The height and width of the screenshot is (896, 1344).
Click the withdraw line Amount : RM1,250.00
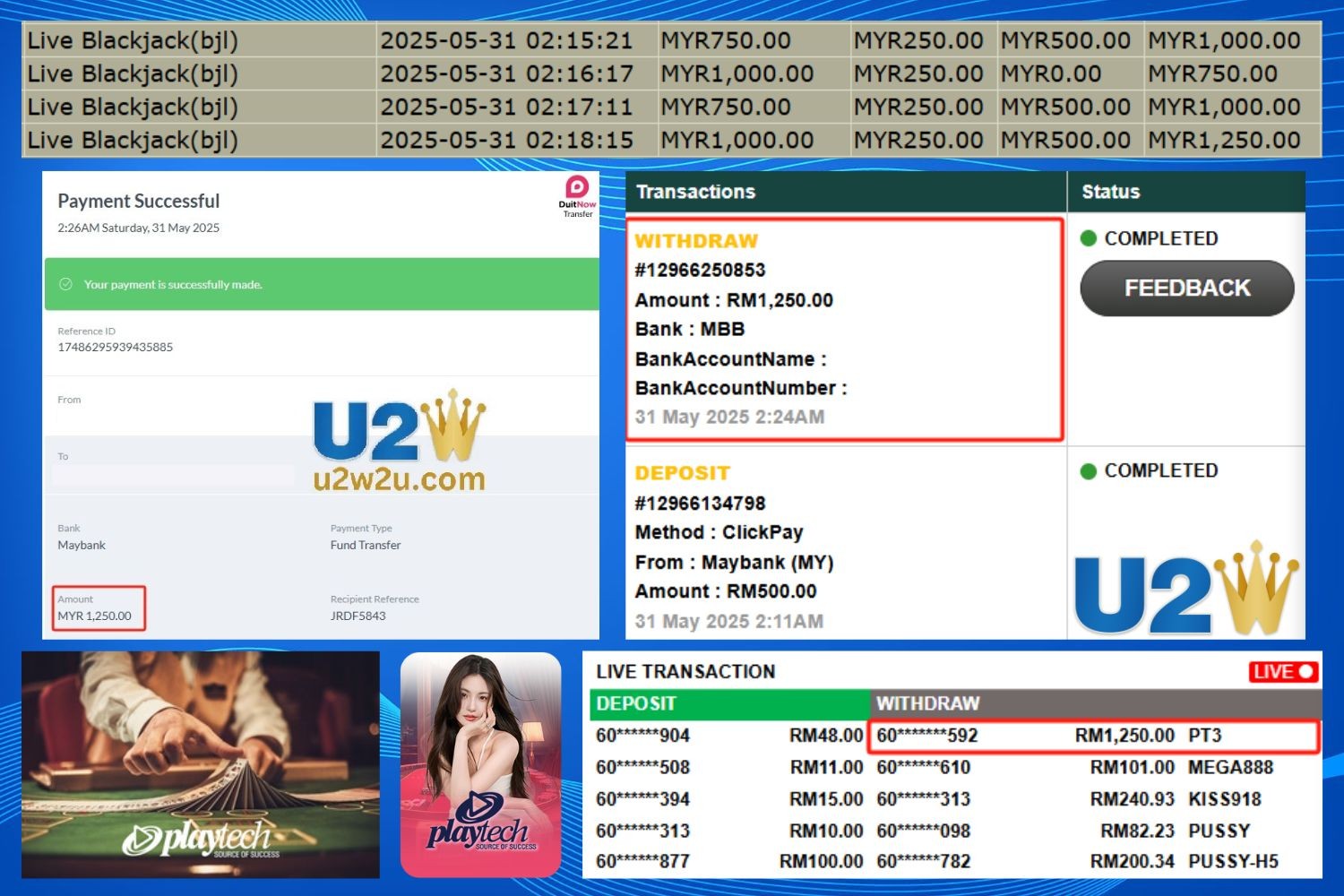[734, 300]
